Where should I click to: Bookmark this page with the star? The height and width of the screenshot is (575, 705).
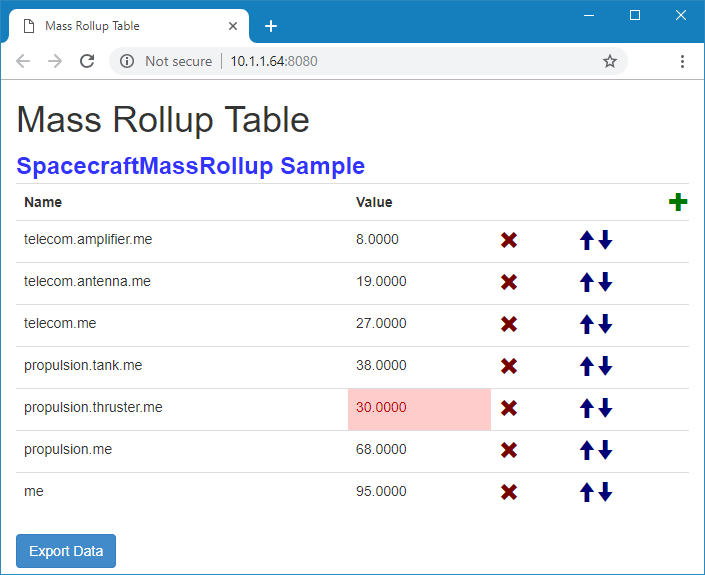[610, 61]
